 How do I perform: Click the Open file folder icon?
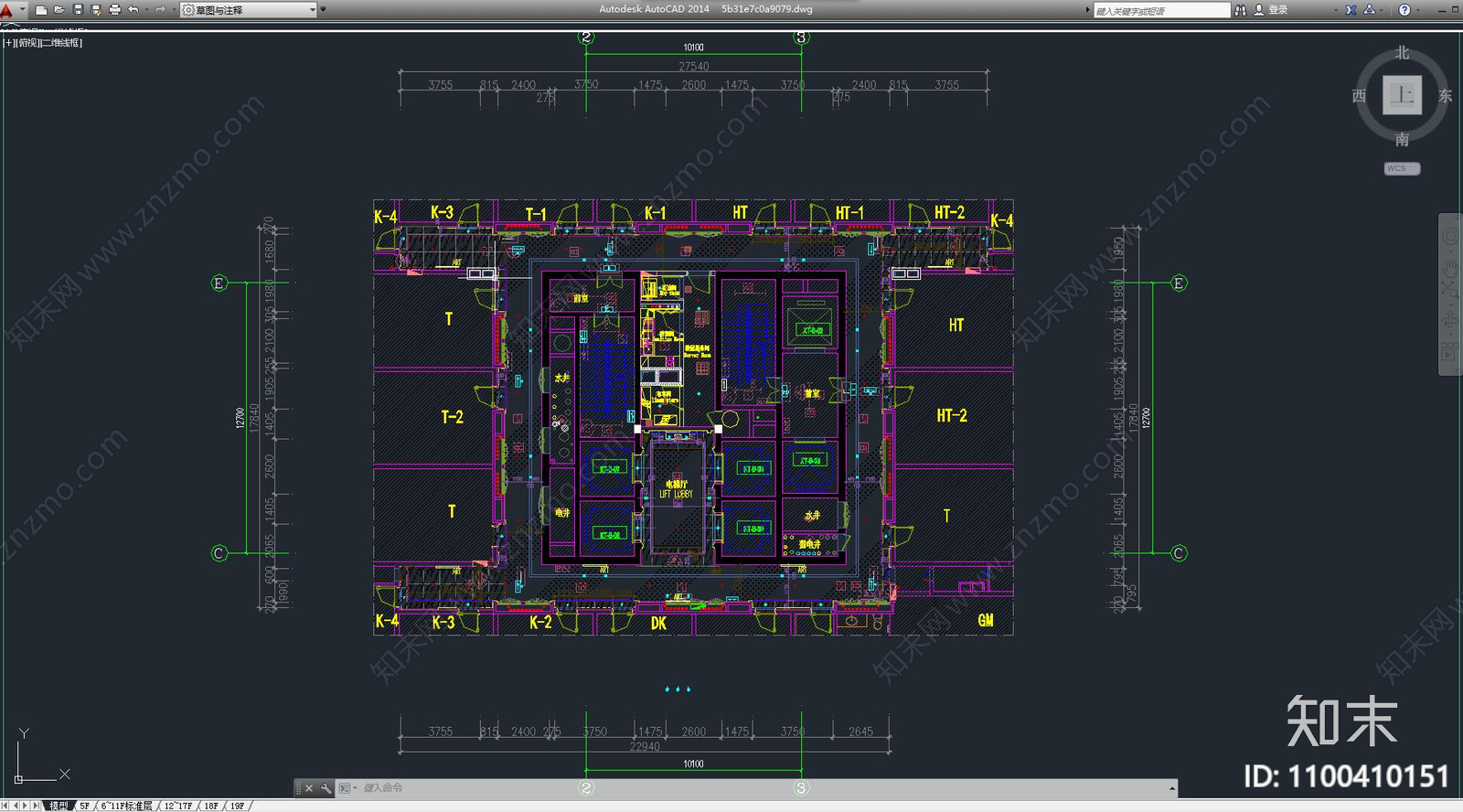59,10
